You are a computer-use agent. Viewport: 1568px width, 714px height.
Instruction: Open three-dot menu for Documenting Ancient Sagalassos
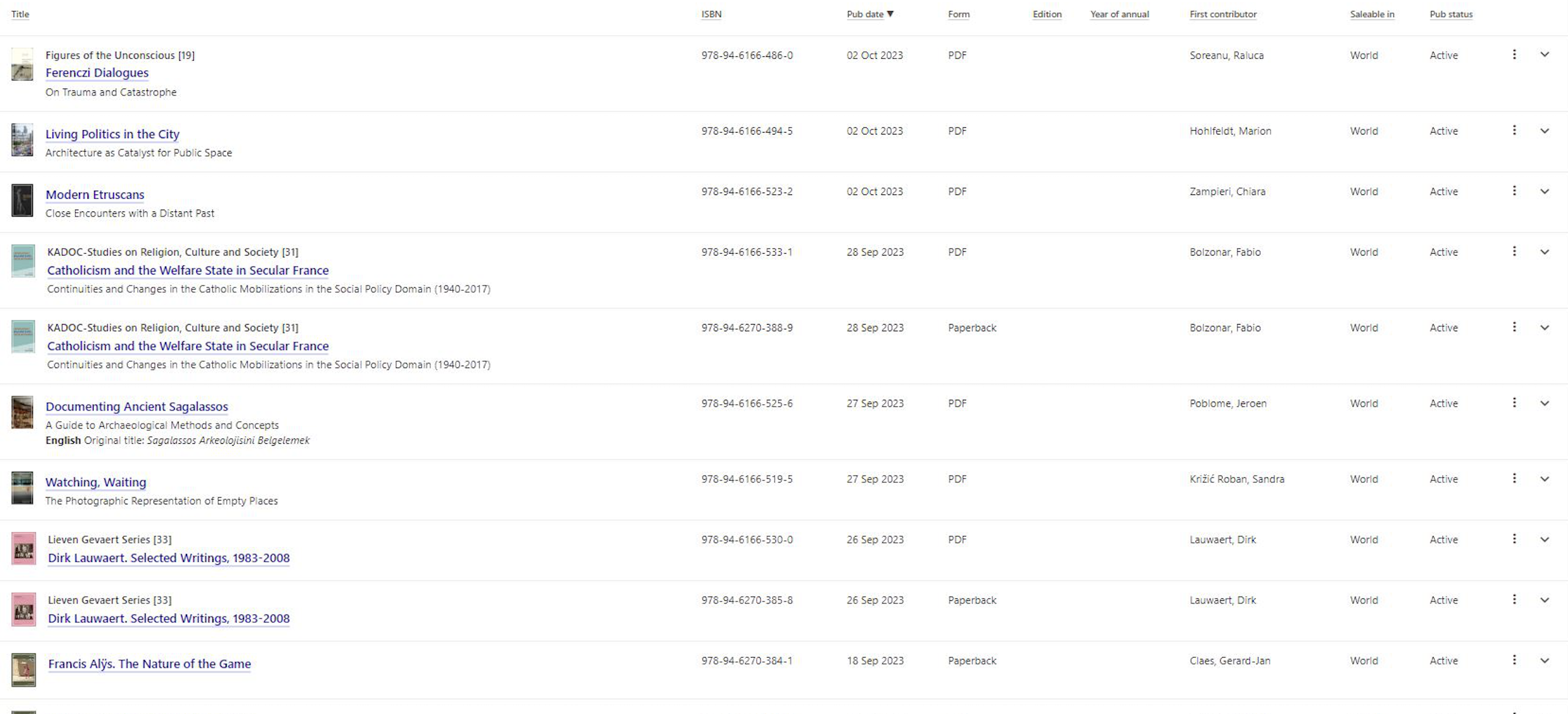tap(1514, 403)
